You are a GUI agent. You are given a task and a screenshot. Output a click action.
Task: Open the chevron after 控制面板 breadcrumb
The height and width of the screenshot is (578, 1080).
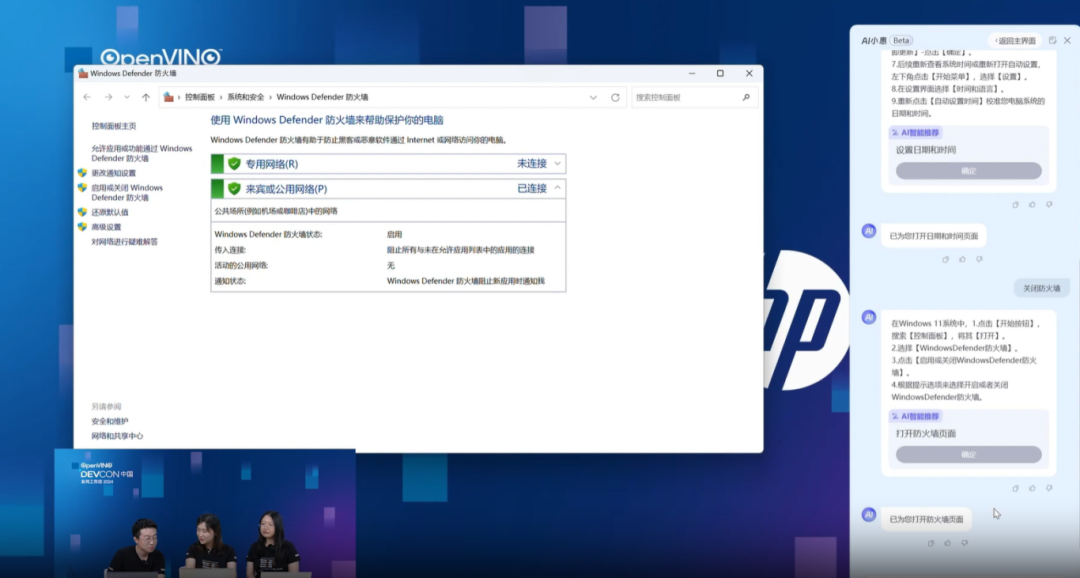[222, 97]
